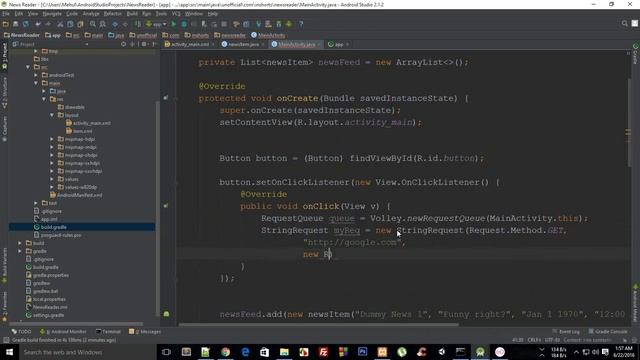Viewport: 640px width, 360px height.
Task: Select proguard-rules.pro in project tree
Action: (61, 235)
